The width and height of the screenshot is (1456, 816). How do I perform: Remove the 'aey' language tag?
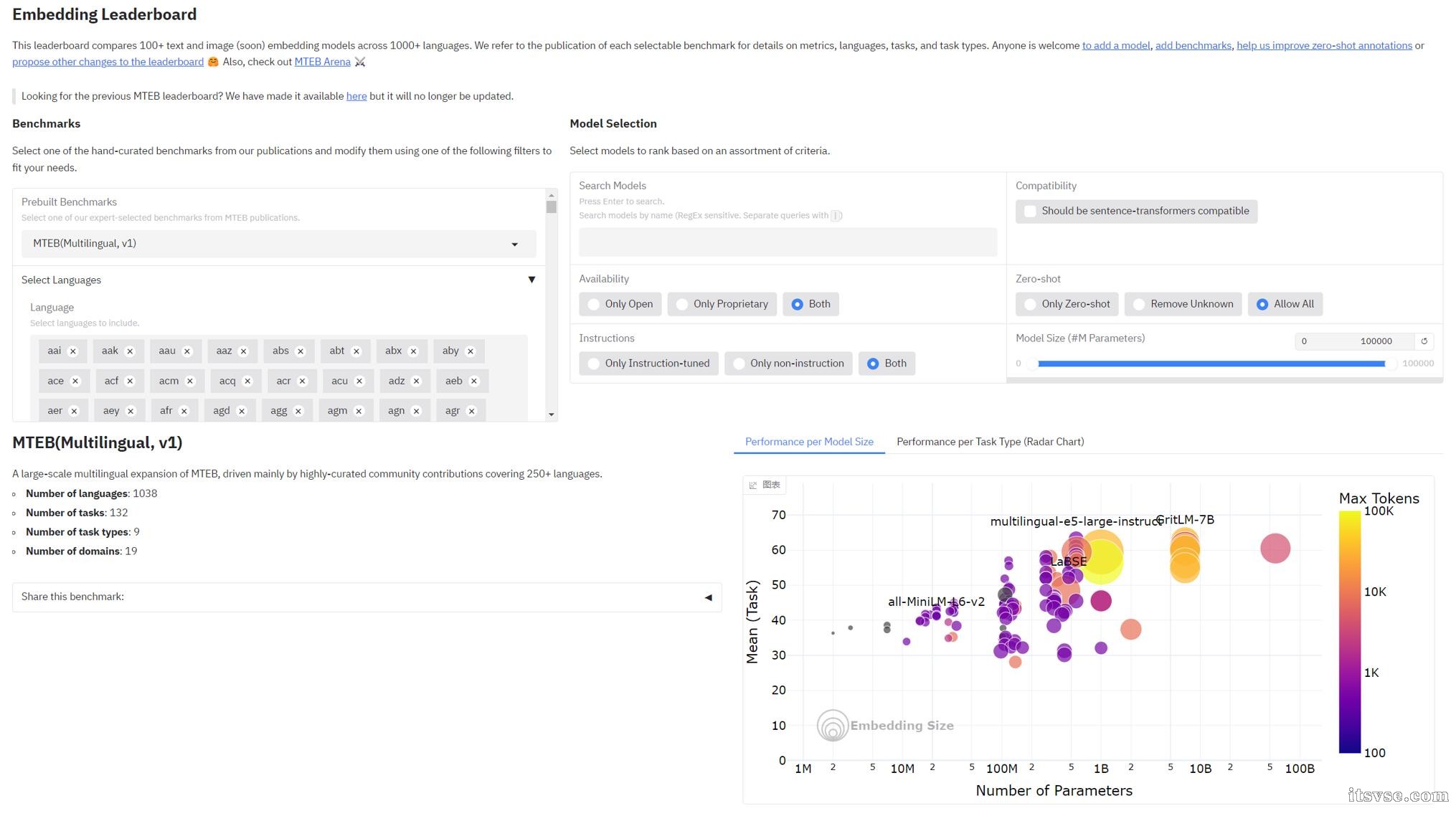click(131, 412)
